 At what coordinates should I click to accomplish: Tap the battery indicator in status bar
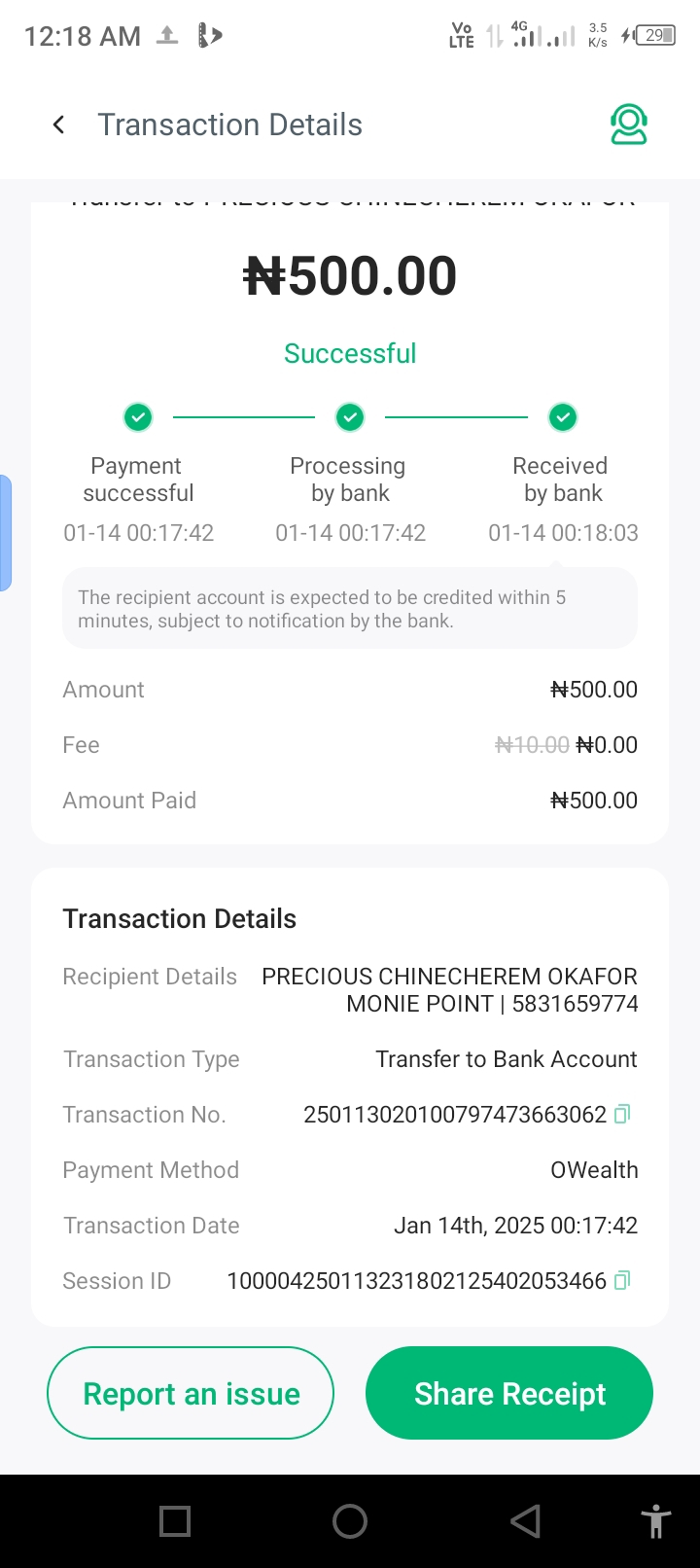(x=656, y=36)
